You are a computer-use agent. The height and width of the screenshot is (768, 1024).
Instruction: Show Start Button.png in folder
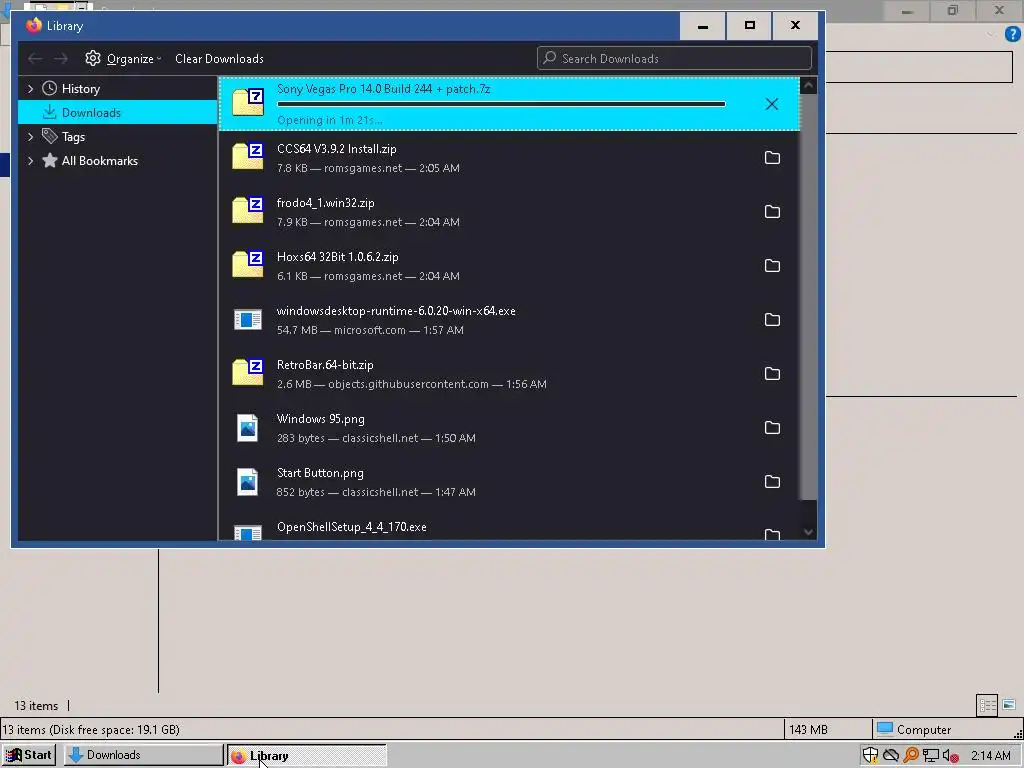click(772, 481)
